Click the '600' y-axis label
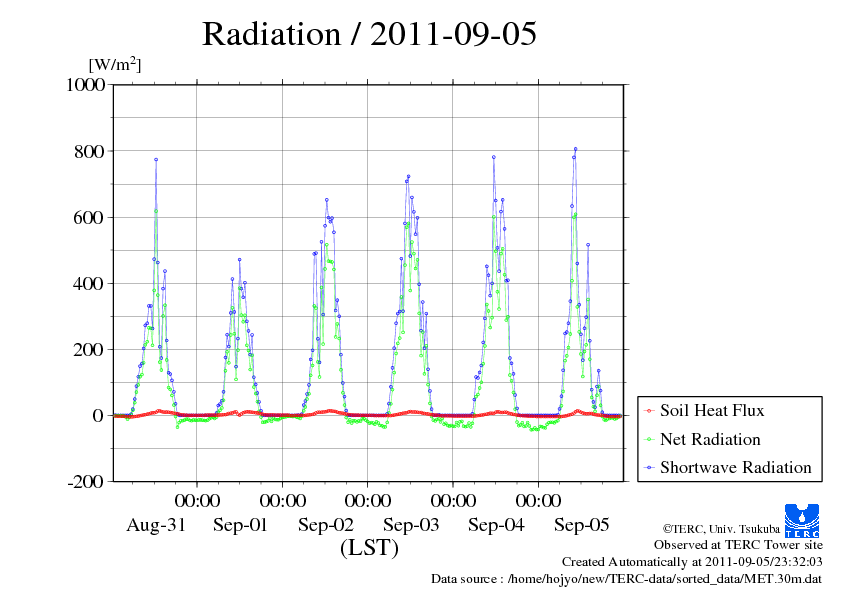Screen dimensions: 842x595 coord(89,217)
